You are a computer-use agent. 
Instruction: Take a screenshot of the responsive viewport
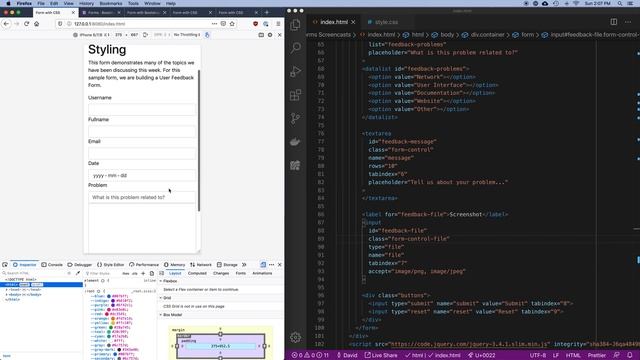pyautogui.click(x=261, y=35)
